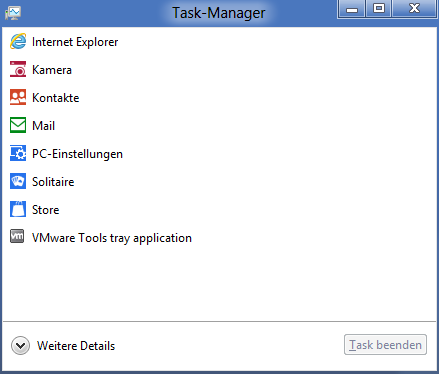Click the green Mail envelope icon

[18, 125]
